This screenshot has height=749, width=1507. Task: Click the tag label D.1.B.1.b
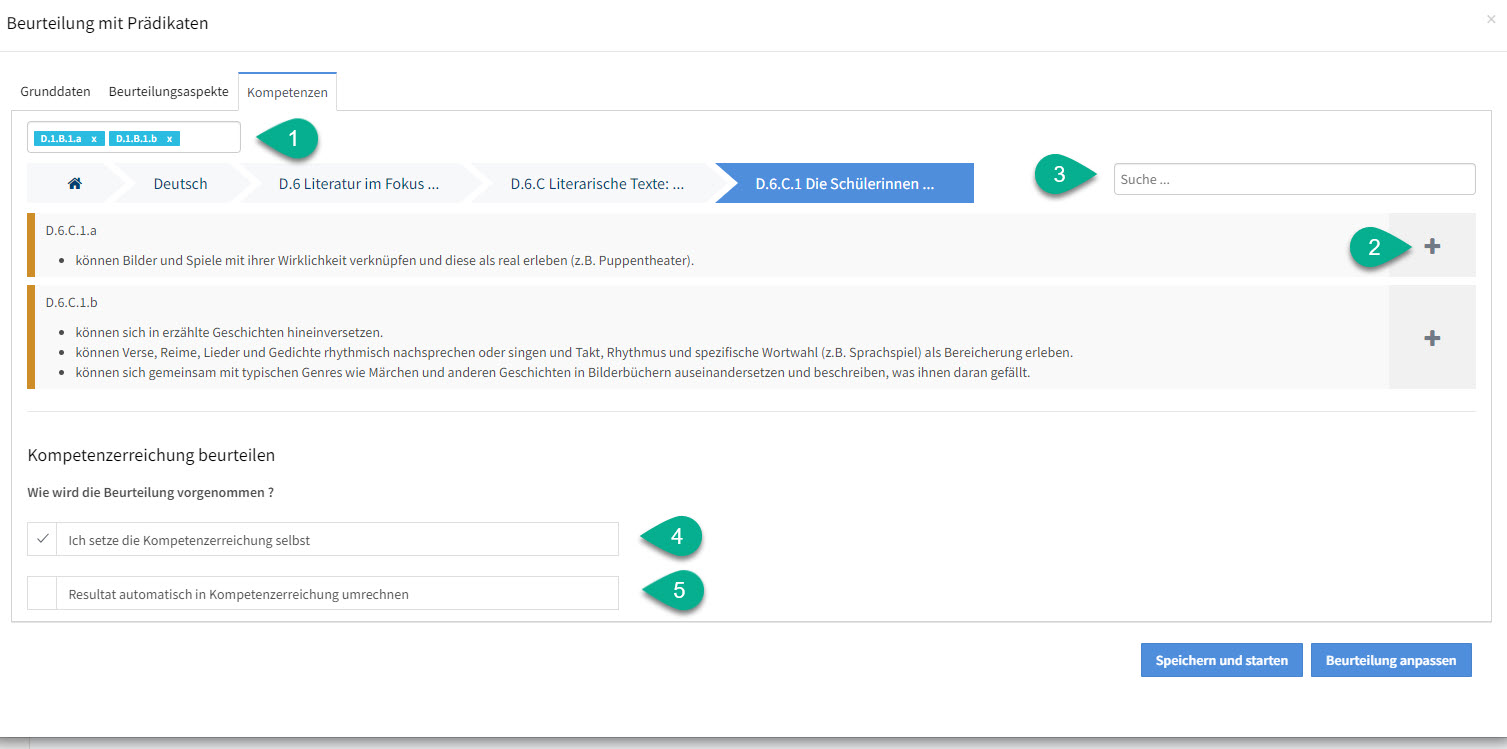pyautogui.click(x=136, y=138)
